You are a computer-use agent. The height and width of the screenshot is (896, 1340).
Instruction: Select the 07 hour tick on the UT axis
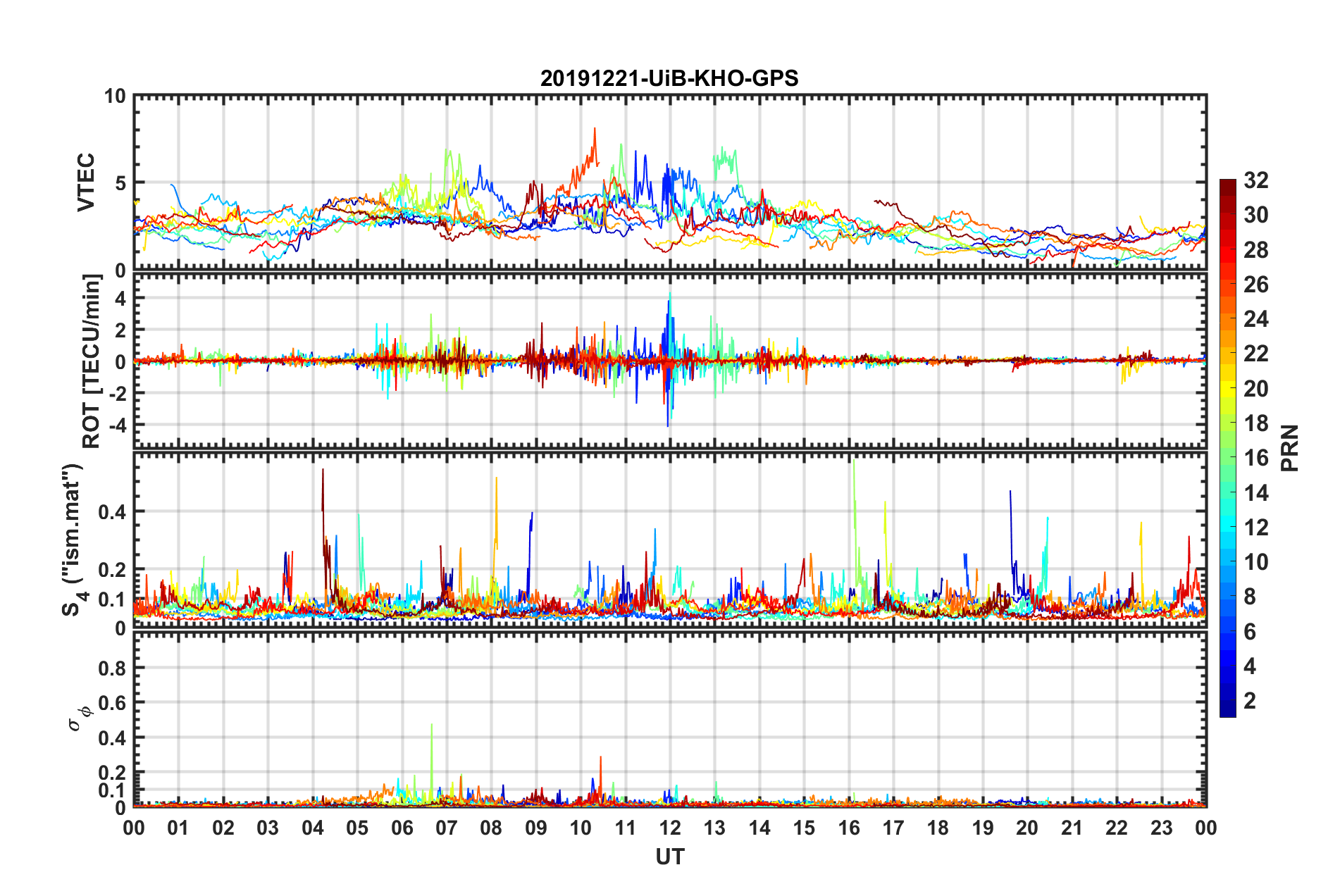[x=447, y=828]
